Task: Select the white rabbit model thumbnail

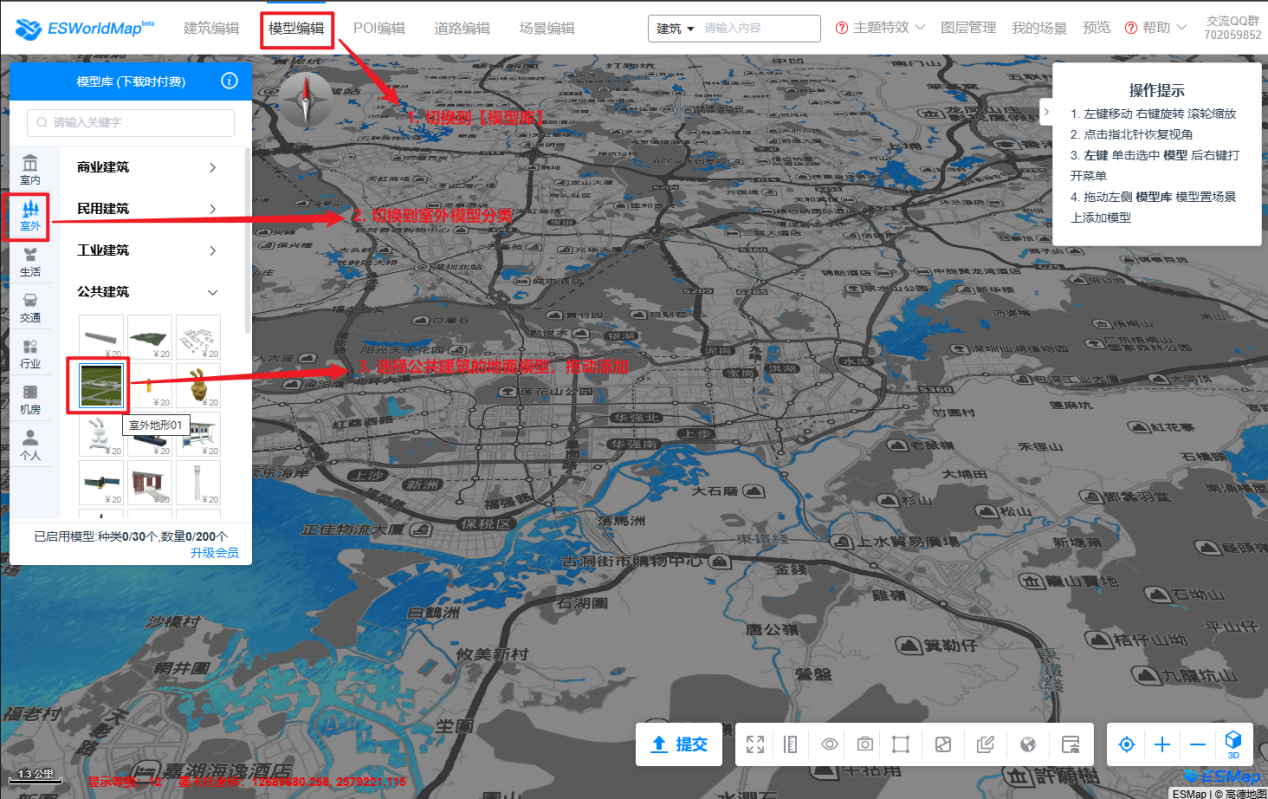Action: [x=101, y=434]
